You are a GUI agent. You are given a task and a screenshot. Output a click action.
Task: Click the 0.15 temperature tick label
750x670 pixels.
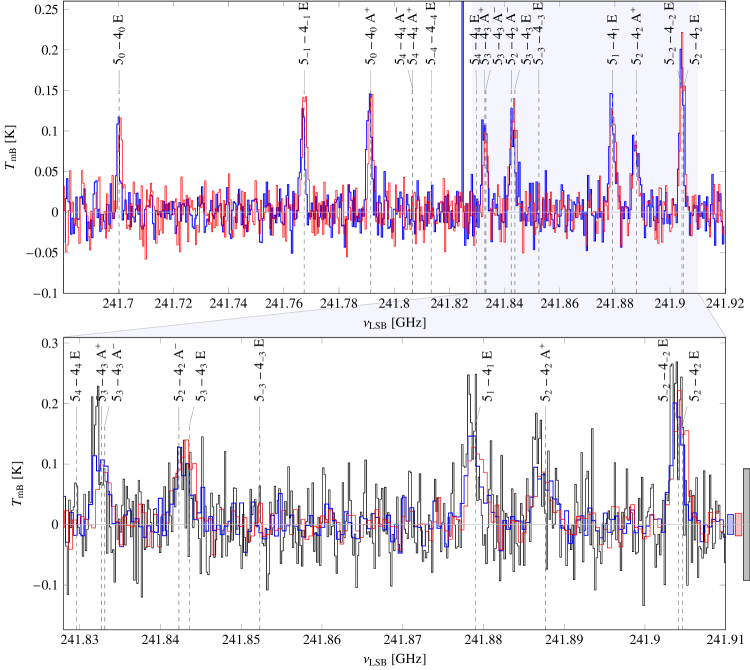click(46, 90)
